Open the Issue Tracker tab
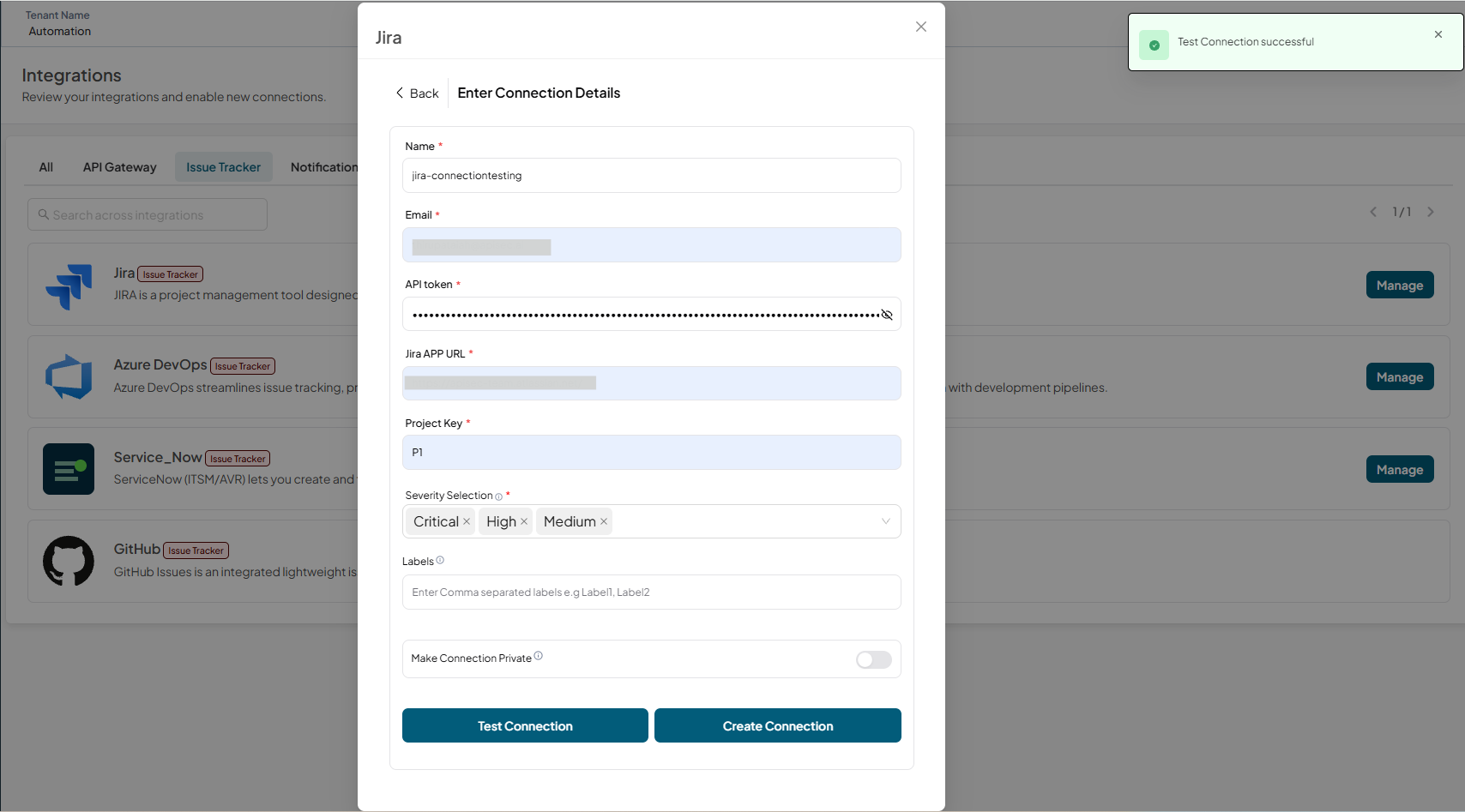The image size is (1465, 812). pyautogui.click(x=224, y=167)
